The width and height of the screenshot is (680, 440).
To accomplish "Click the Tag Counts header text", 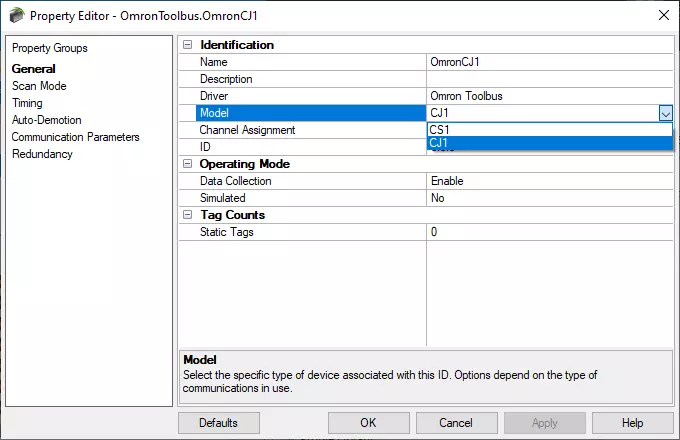I will click(x=232, y=215).
